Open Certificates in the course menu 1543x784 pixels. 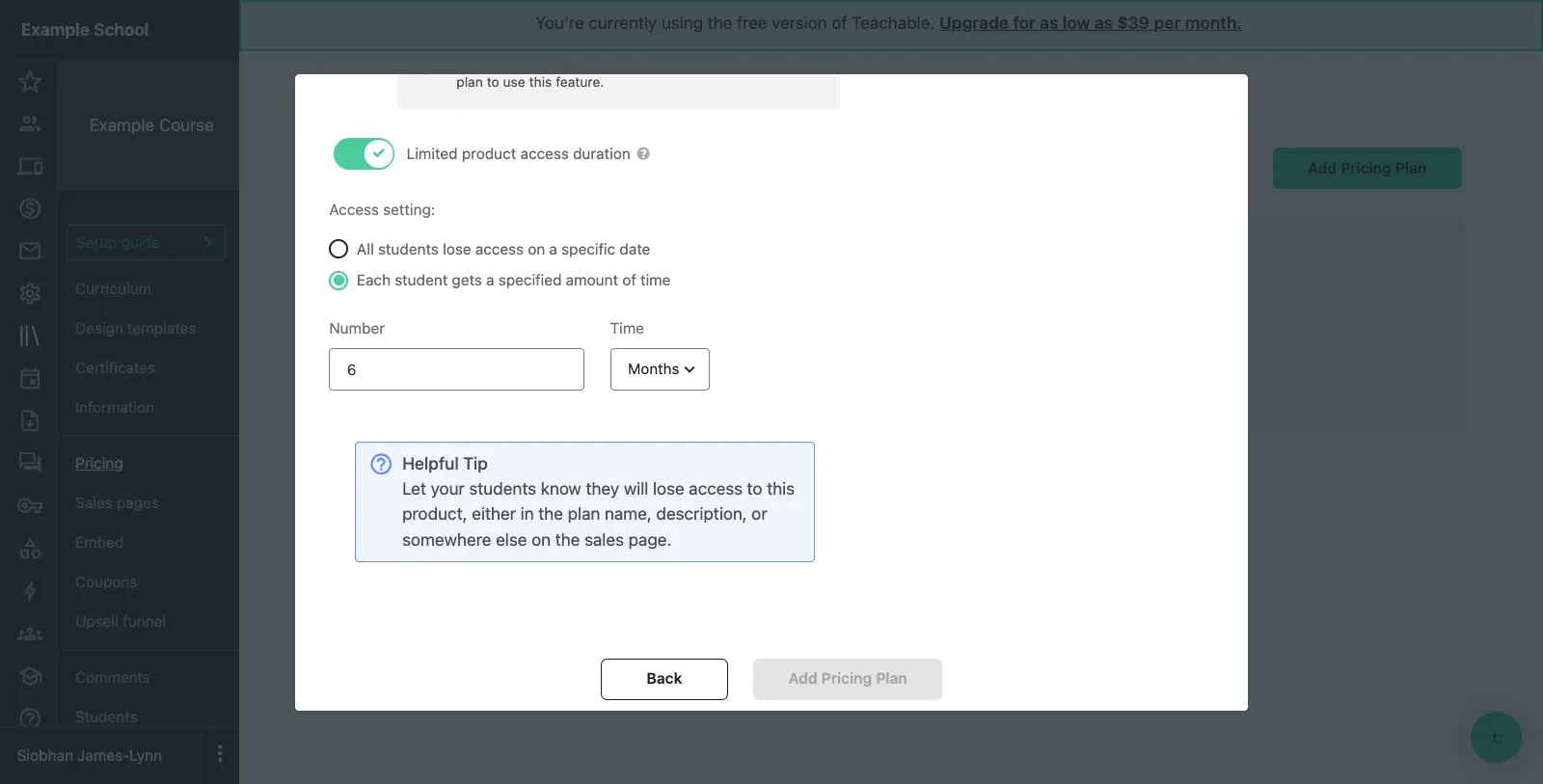[x=115, y=368]
